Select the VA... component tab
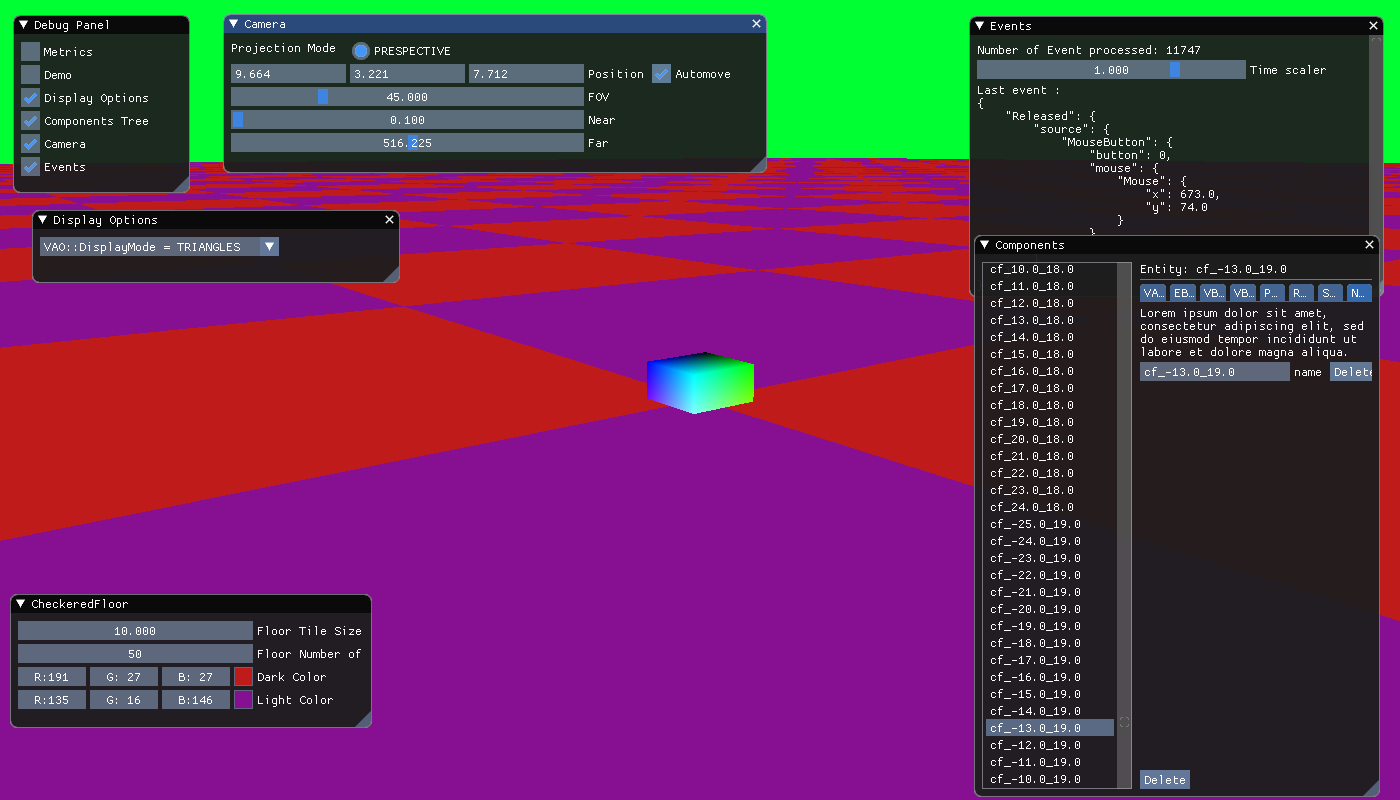This screenshot has width=1400, height=800. [x=1153, y=293]
